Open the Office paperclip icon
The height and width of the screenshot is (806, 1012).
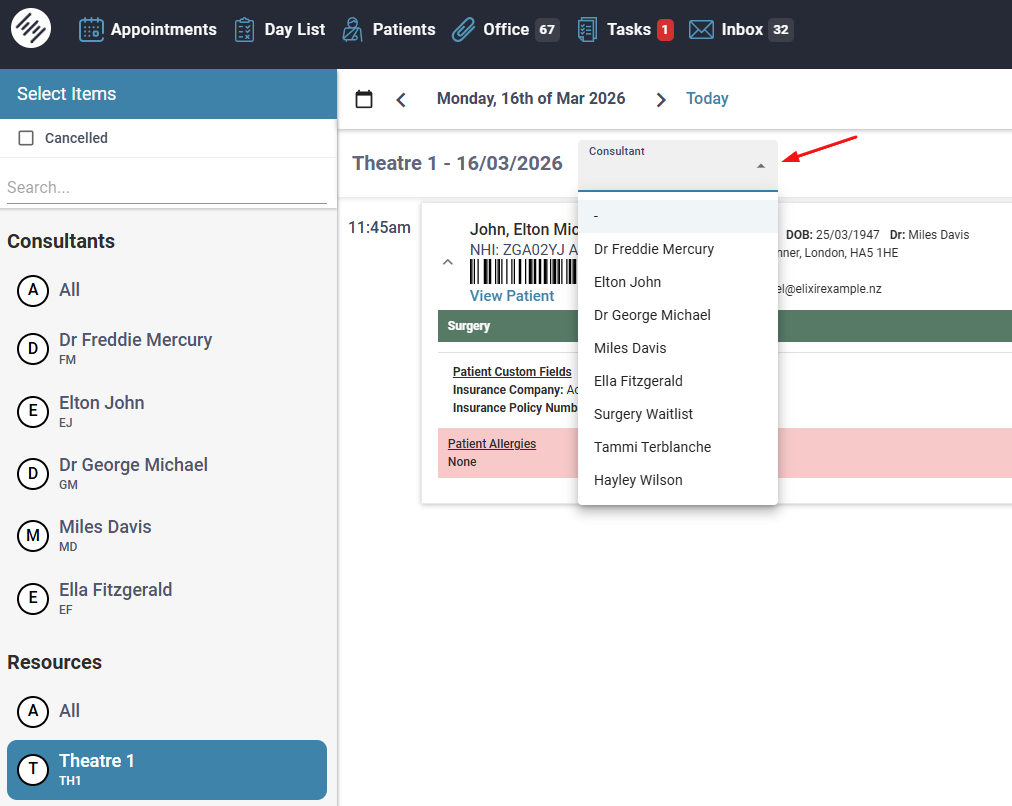click(x=463, y=30)
